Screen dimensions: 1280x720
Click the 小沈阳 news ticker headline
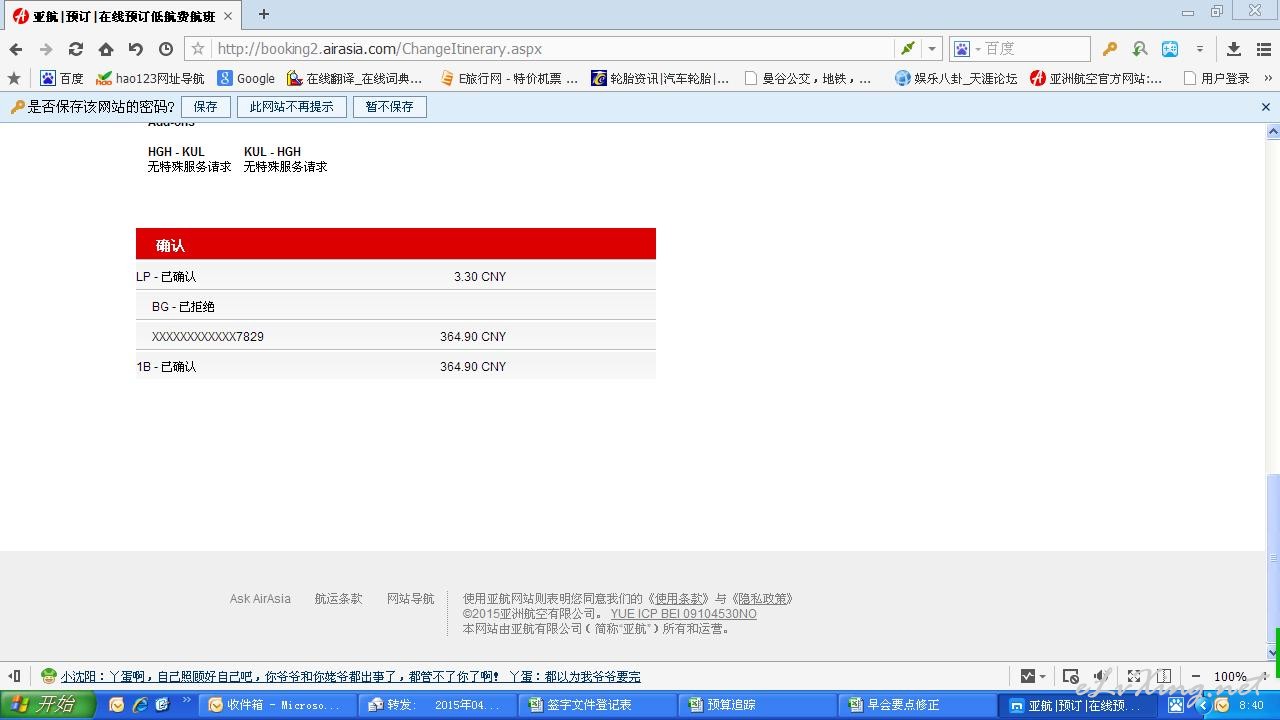pyautogui.click(x=350, y=677)
